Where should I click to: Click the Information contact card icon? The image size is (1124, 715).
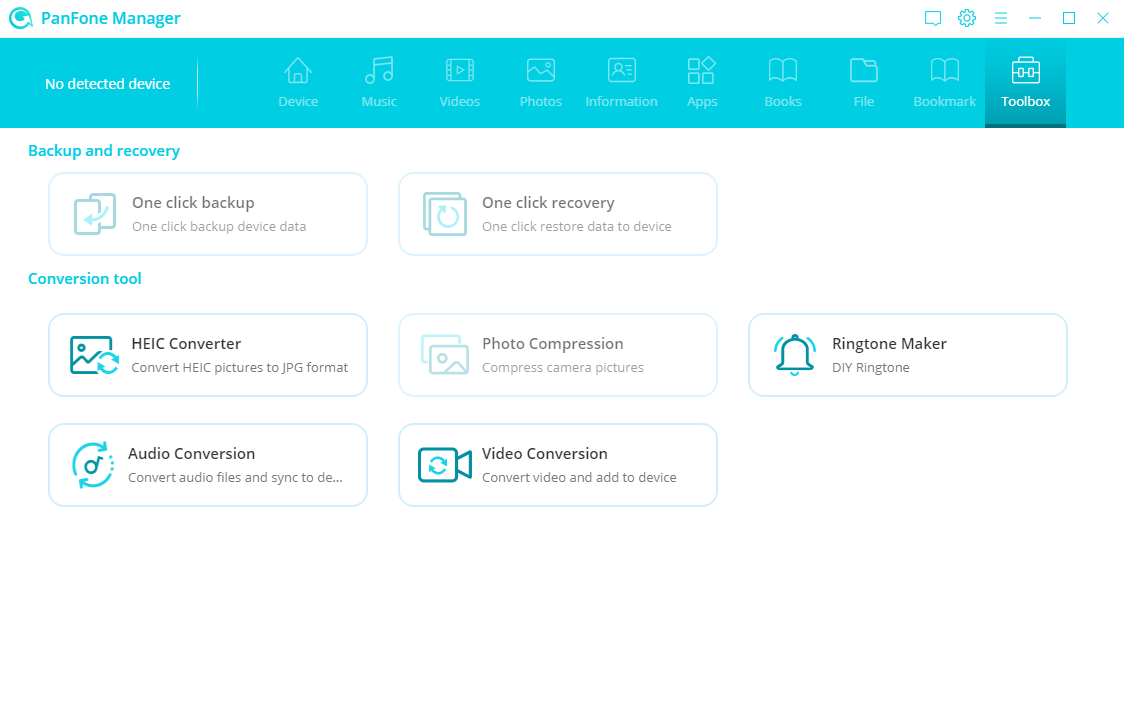click(621, 70)
